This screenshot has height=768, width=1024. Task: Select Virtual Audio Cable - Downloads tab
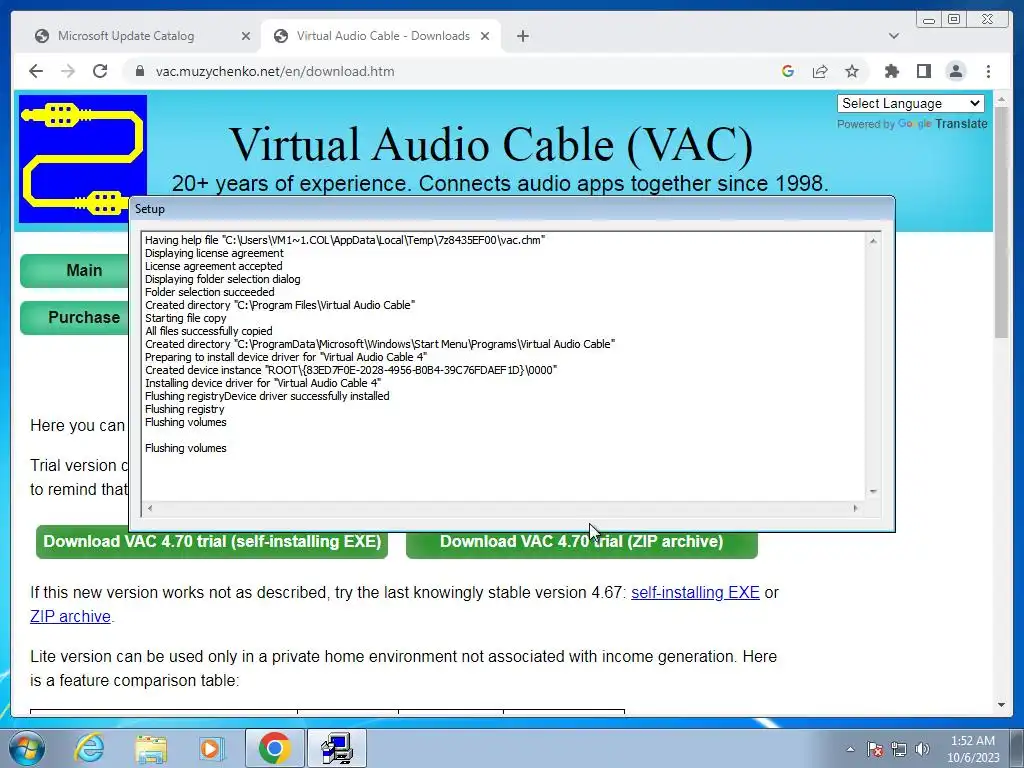(383, 36)
